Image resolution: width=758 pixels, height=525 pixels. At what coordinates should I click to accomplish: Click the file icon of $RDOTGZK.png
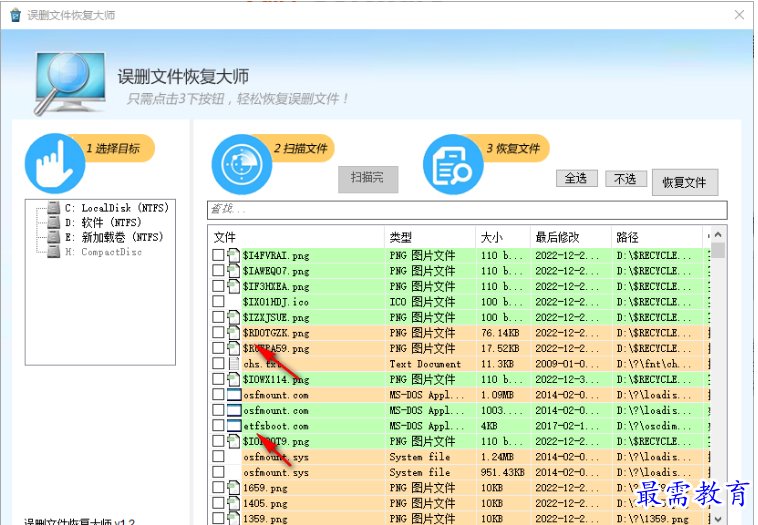[x=234, y=332]
